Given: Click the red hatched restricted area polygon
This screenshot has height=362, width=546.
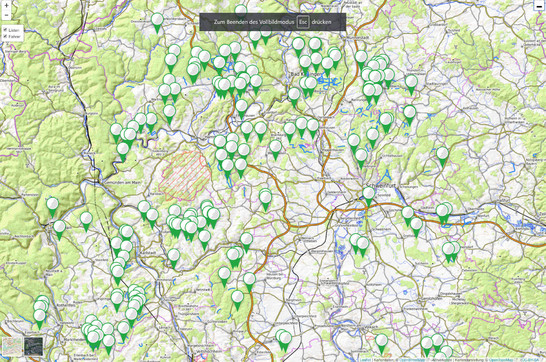Looking at the screenshot, I should click(x=185, y=175).
